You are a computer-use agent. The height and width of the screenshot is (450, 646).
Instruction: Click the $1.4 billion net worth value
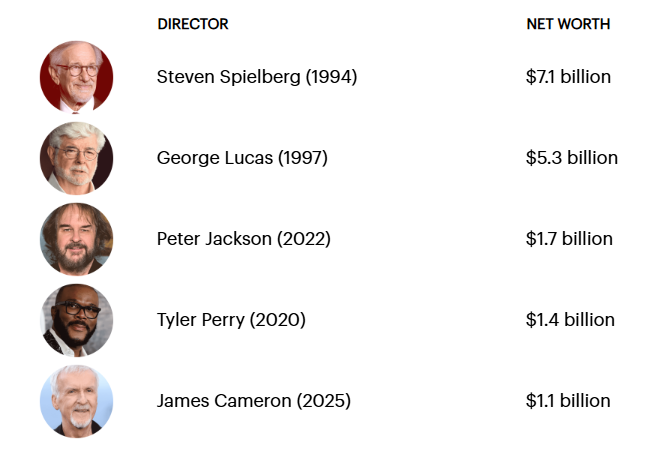click(570, 320)
